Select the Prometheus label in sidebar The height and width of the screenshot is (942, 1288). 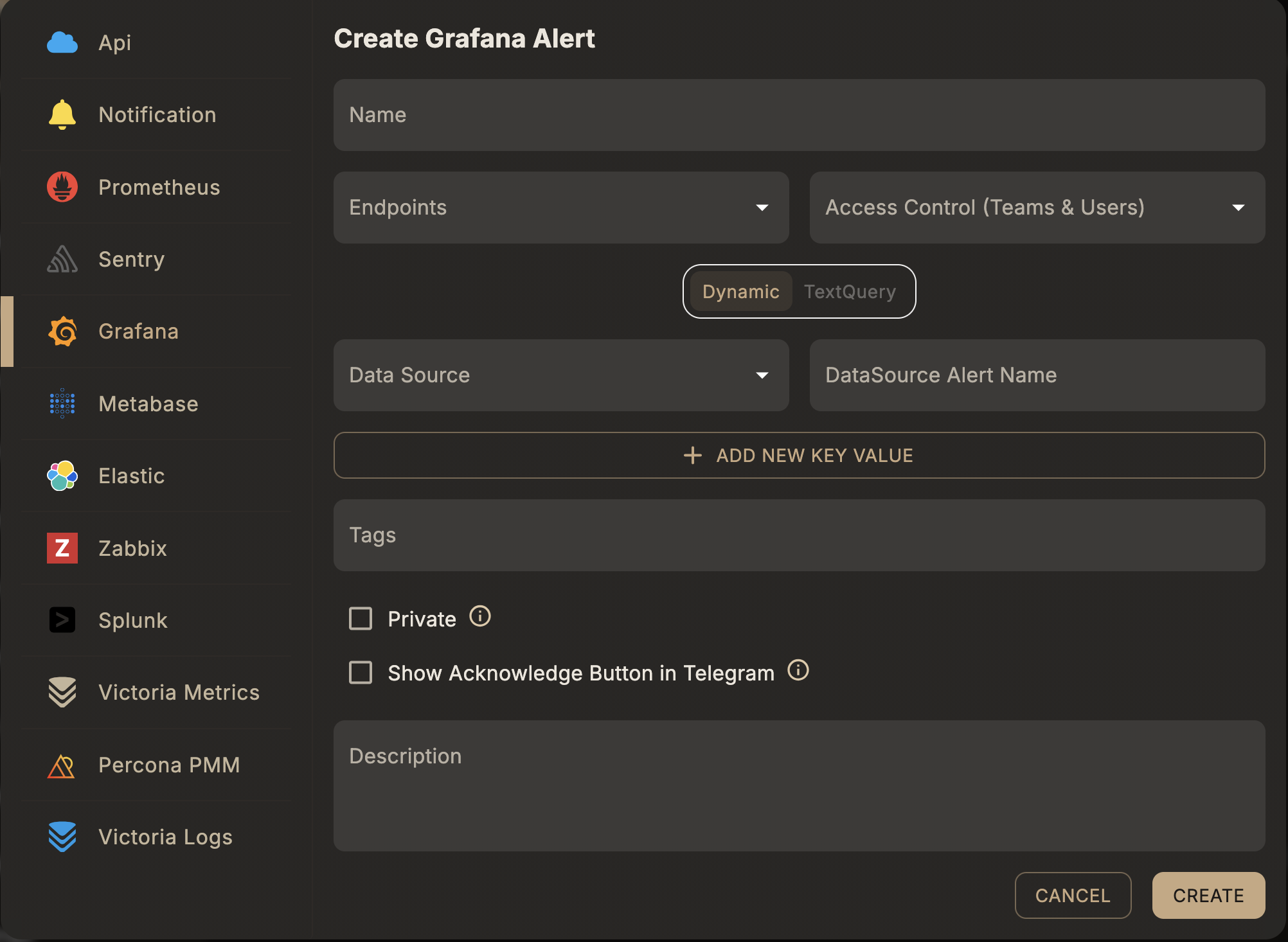[159, 188]
